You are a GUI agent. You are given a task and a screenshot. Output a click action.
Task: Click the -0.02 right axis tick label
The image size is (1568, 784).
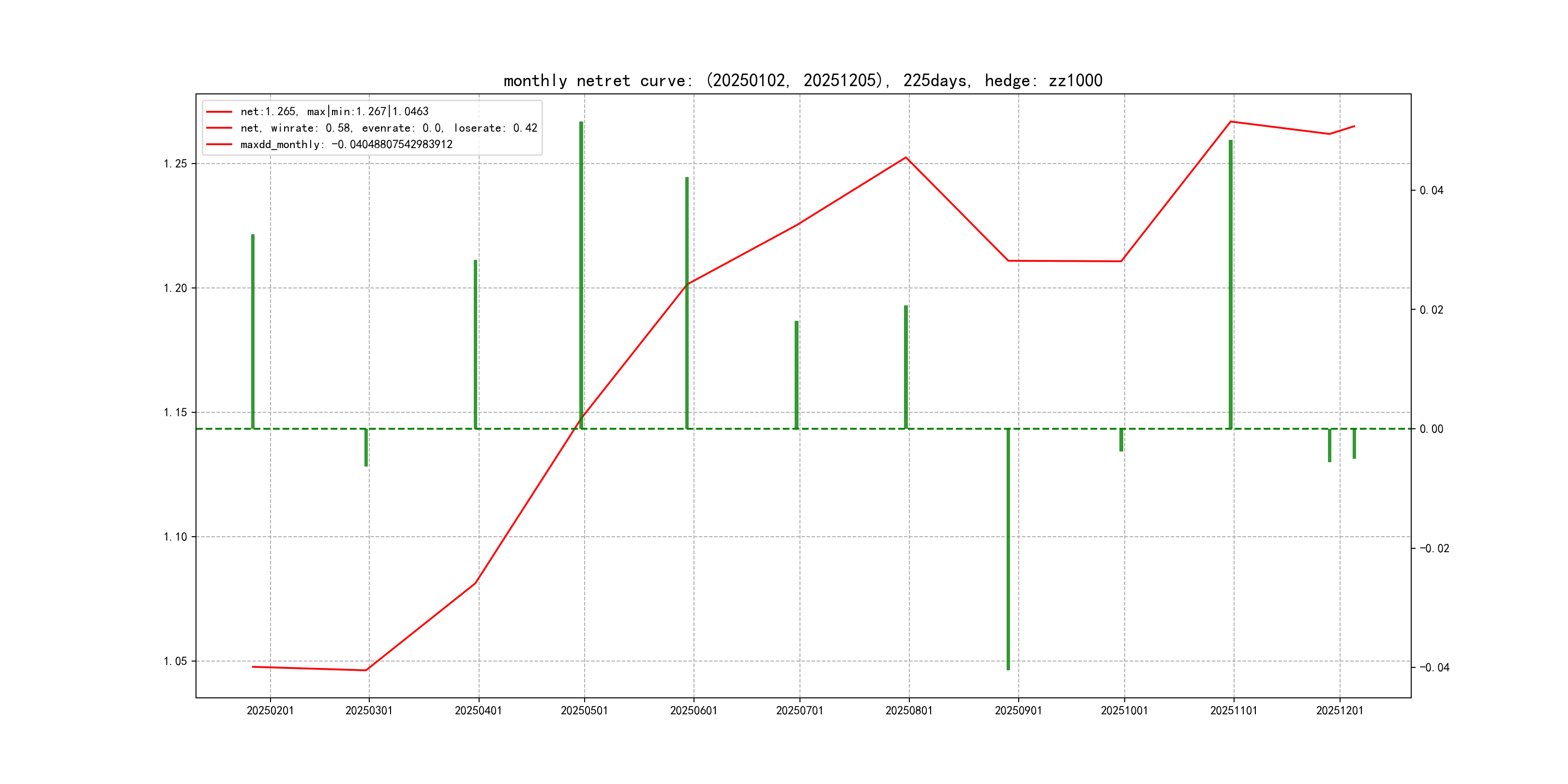click(1434, 548)
